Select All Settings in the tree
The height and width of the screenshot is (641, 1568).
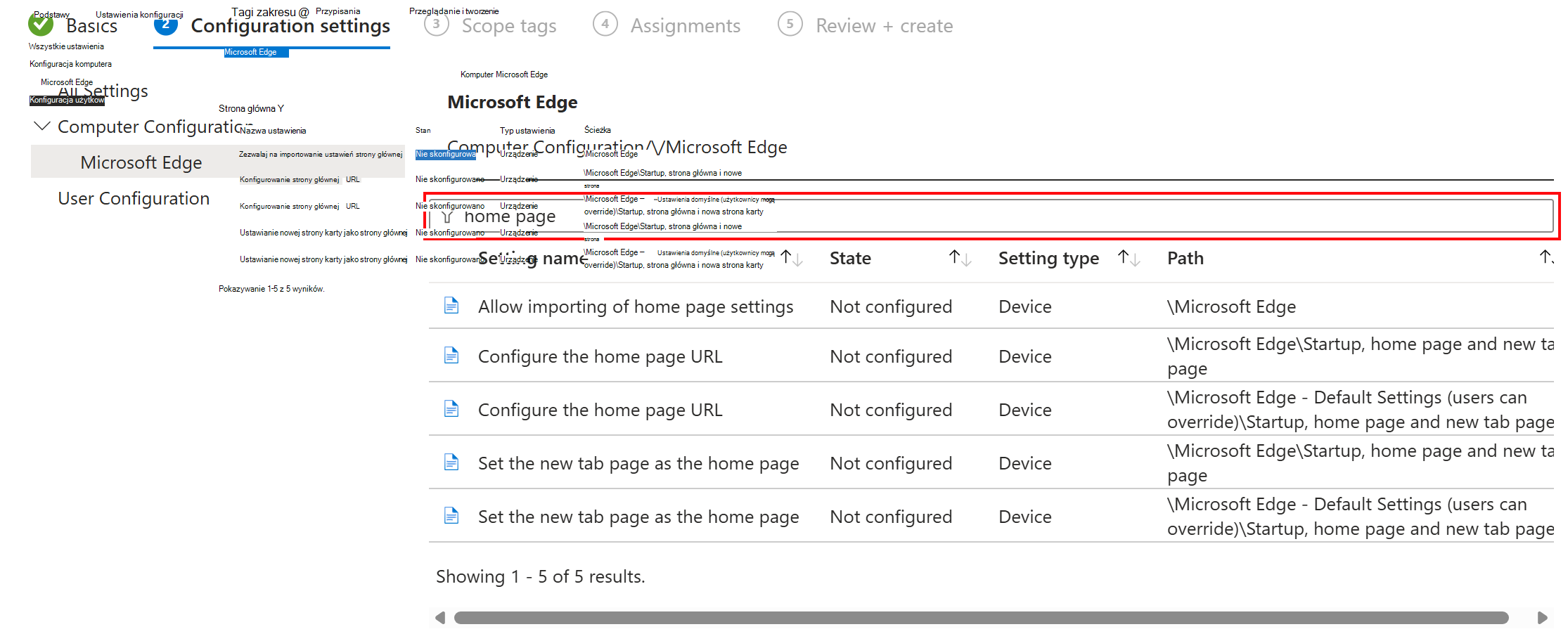(x=103, y=91)
